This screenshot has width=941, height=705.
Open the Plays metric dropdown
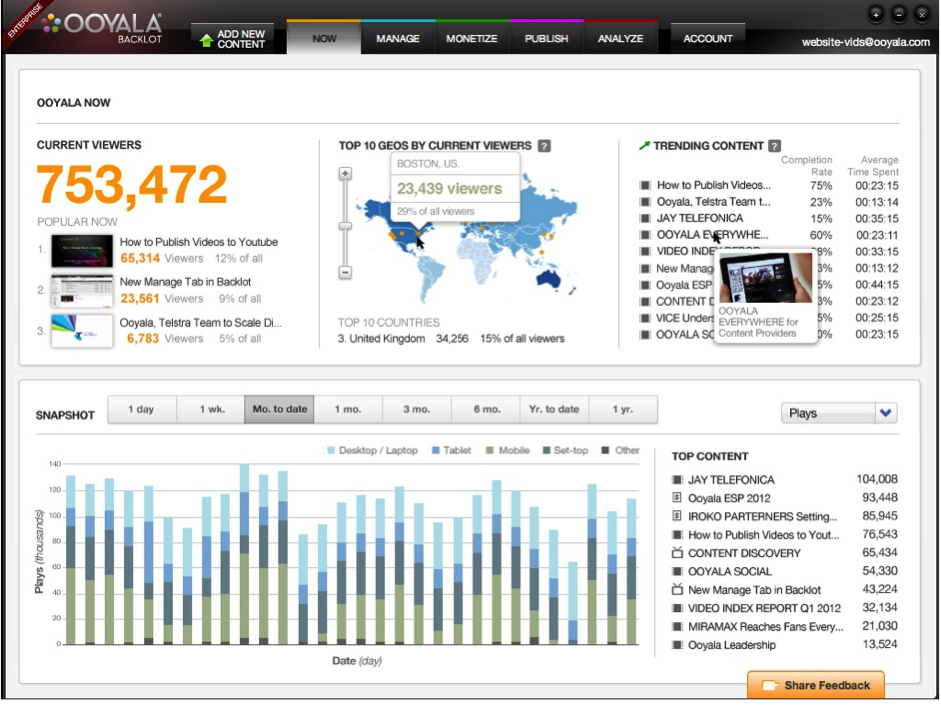click(839, 413)
